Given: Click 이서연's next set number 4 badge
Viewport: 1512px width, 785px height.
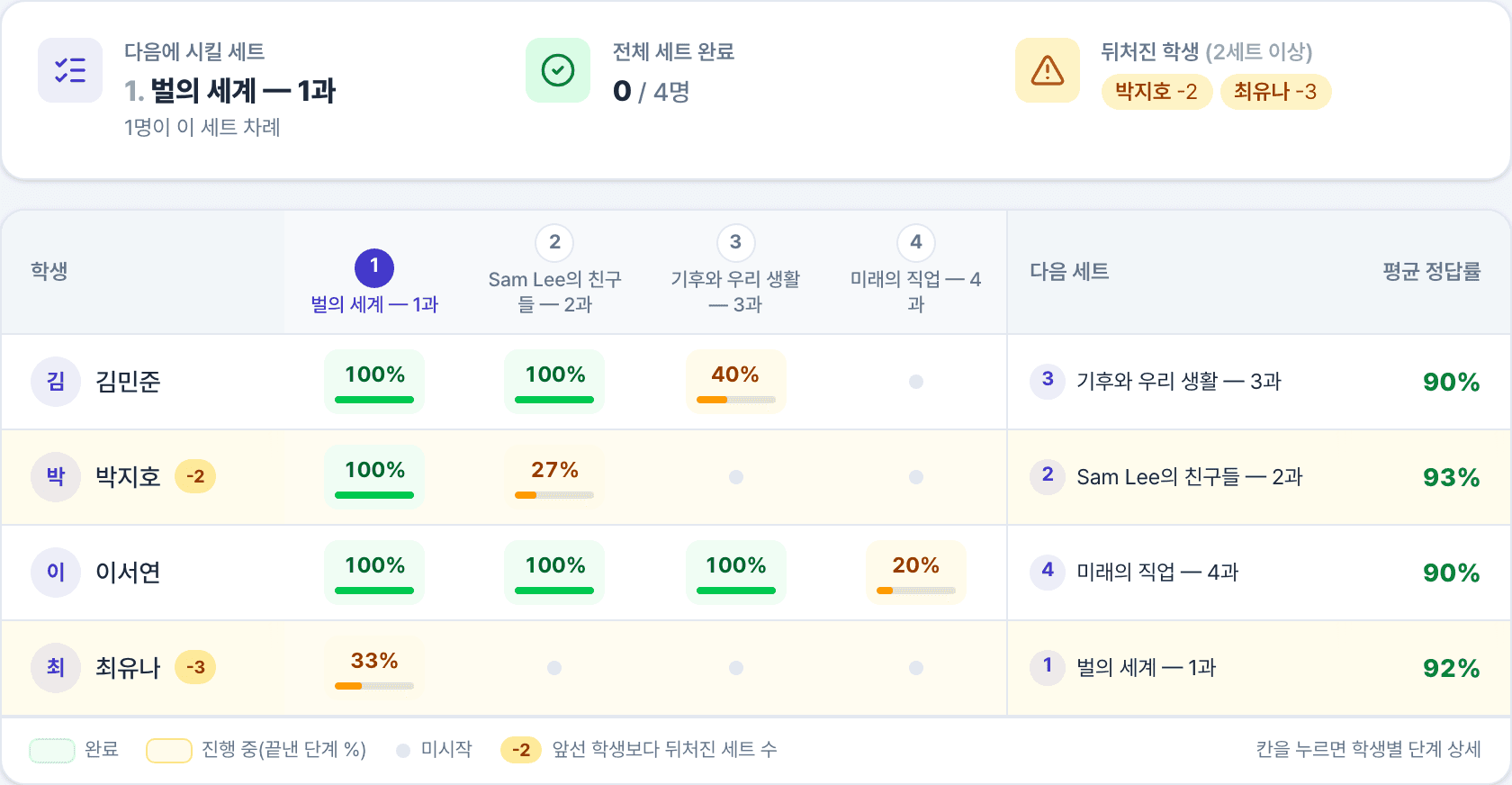Looking at the screenshot, I should (x=1048, y=571).
